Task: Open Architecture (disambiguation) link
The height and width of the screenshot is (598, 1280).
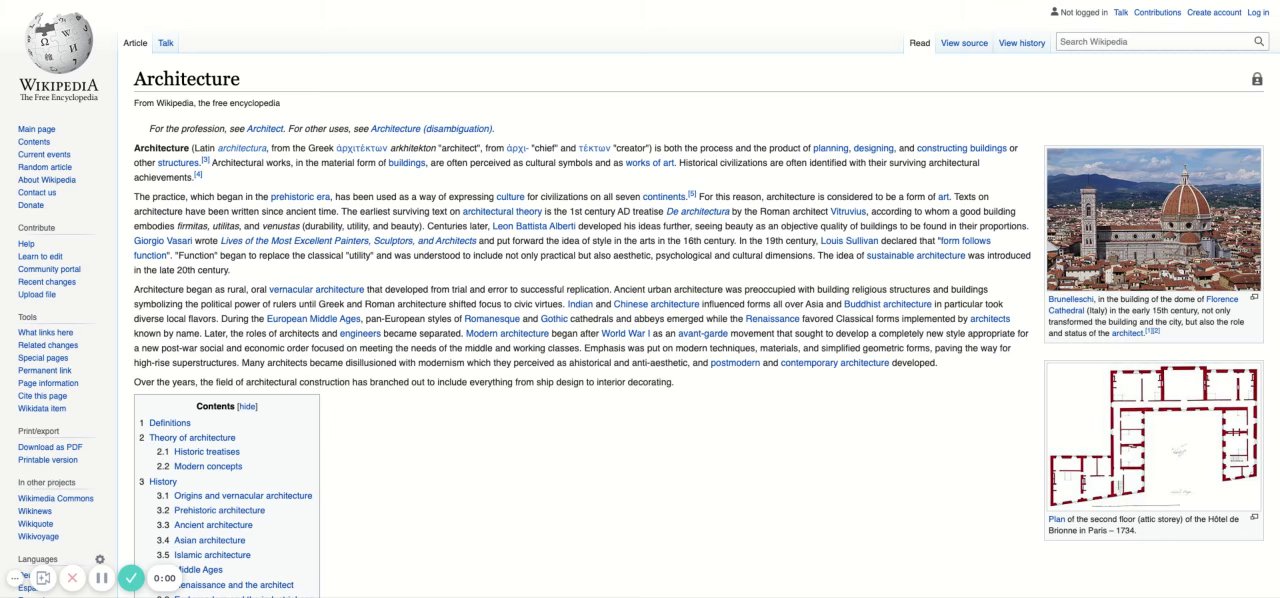Action: tap(431, 129)
